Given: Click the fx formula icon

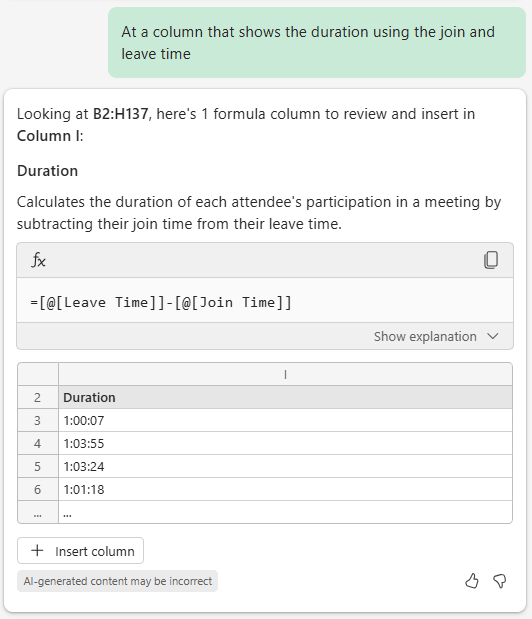Looking at the screenshot, I should 38,260.
